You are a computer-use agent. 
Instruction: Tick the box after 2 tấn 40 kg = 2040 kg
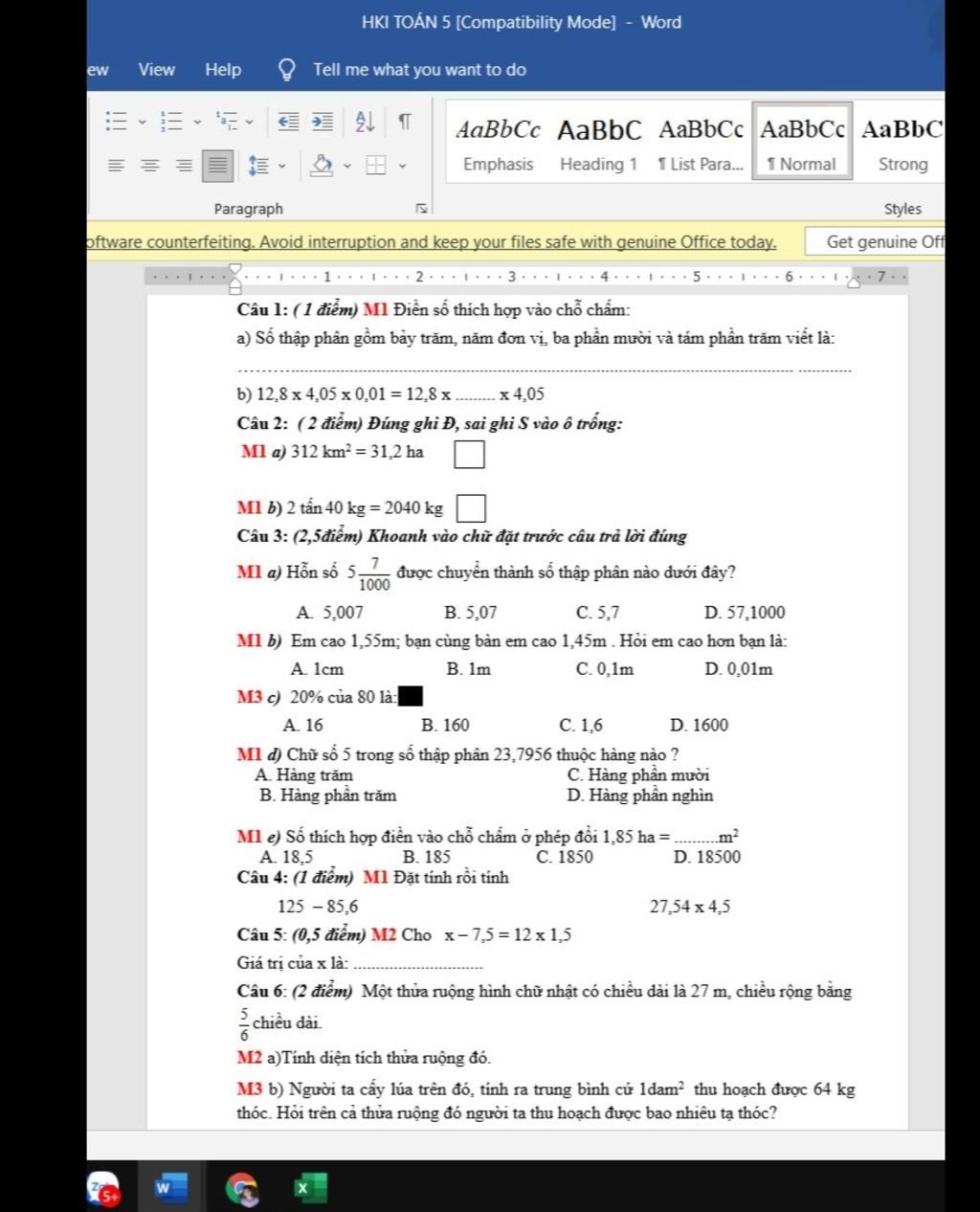(472, 508)
